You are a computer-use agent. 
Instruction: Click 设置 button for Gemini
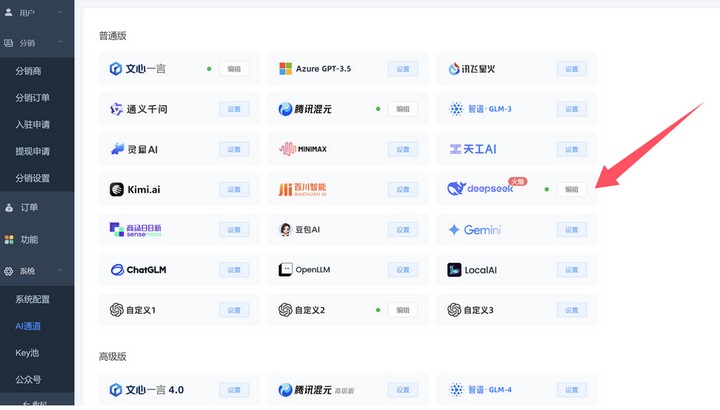pos(572,230)
